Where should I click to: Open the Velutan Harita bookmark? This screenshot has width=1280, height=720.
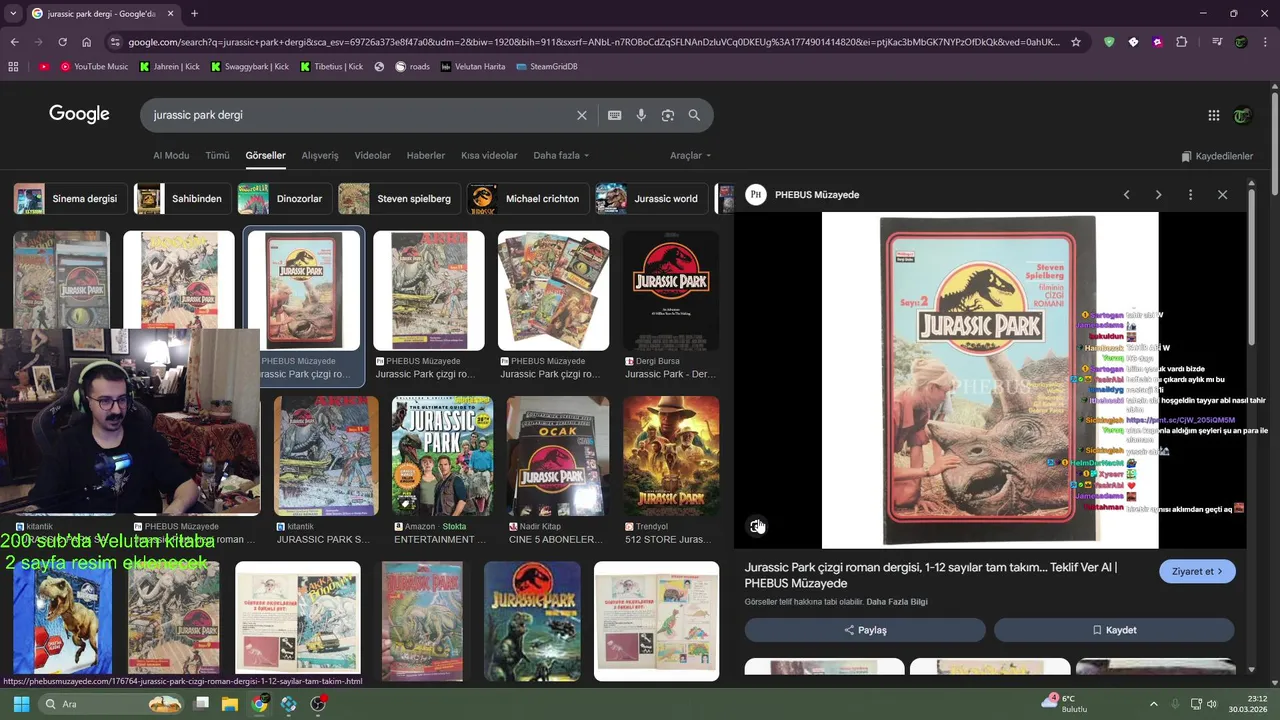pos(472,67)
